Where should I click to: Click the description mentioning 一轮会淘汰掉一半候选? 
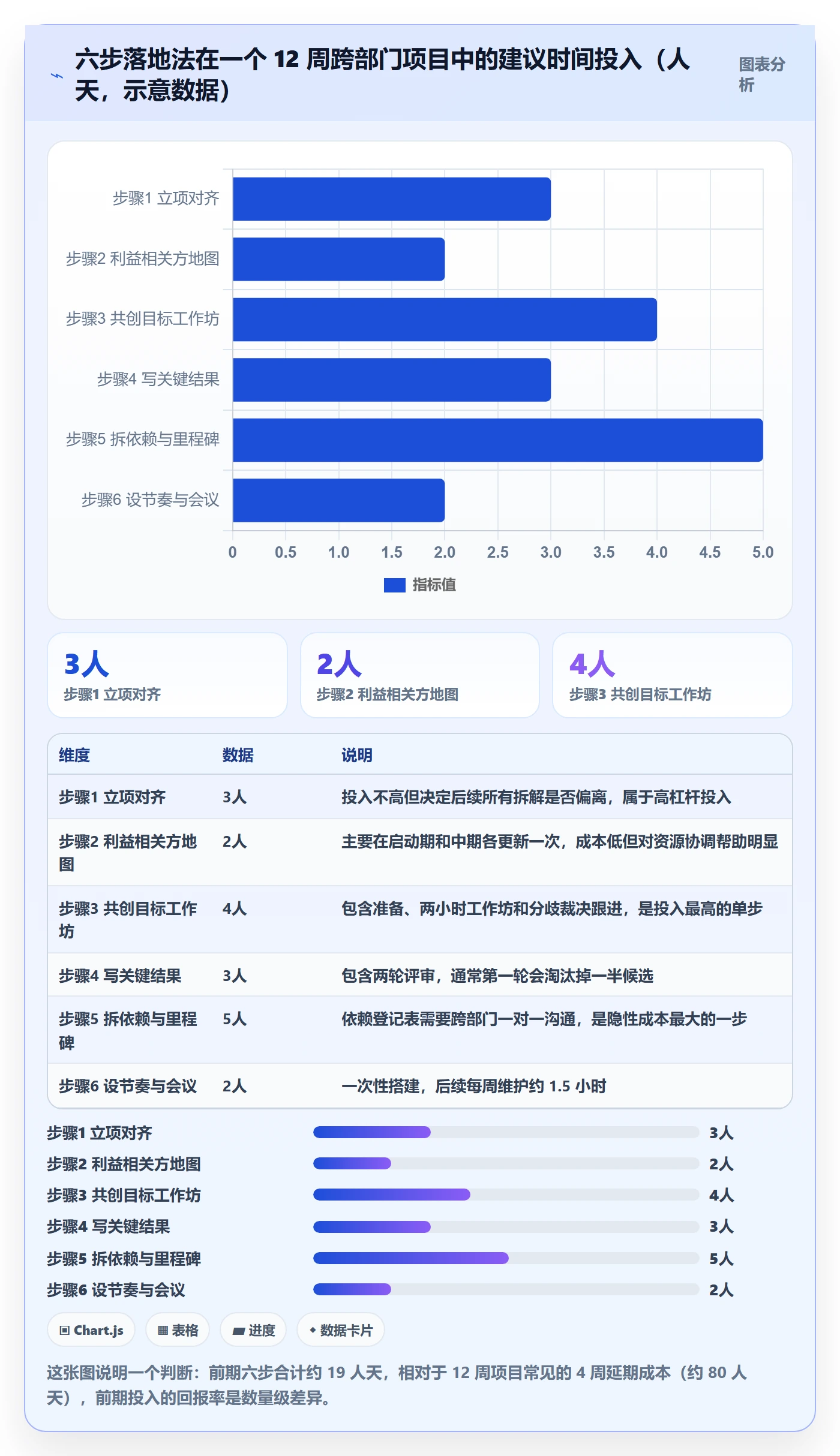pyautogui.click(x=497, y=976)
